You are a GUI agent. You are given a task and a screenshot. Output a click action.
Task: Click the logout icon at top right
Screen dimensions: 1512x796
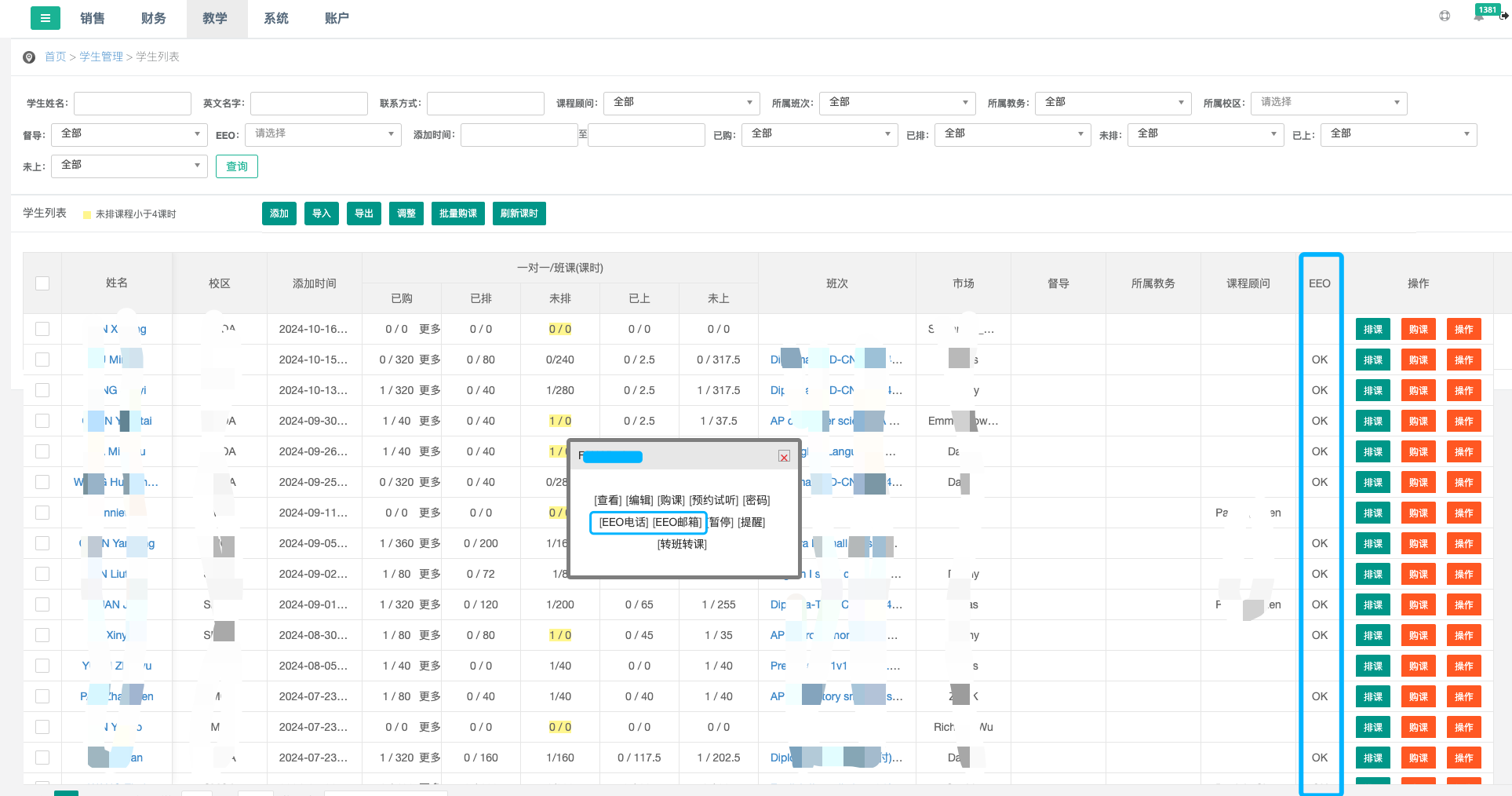[x=1503, y=16]
